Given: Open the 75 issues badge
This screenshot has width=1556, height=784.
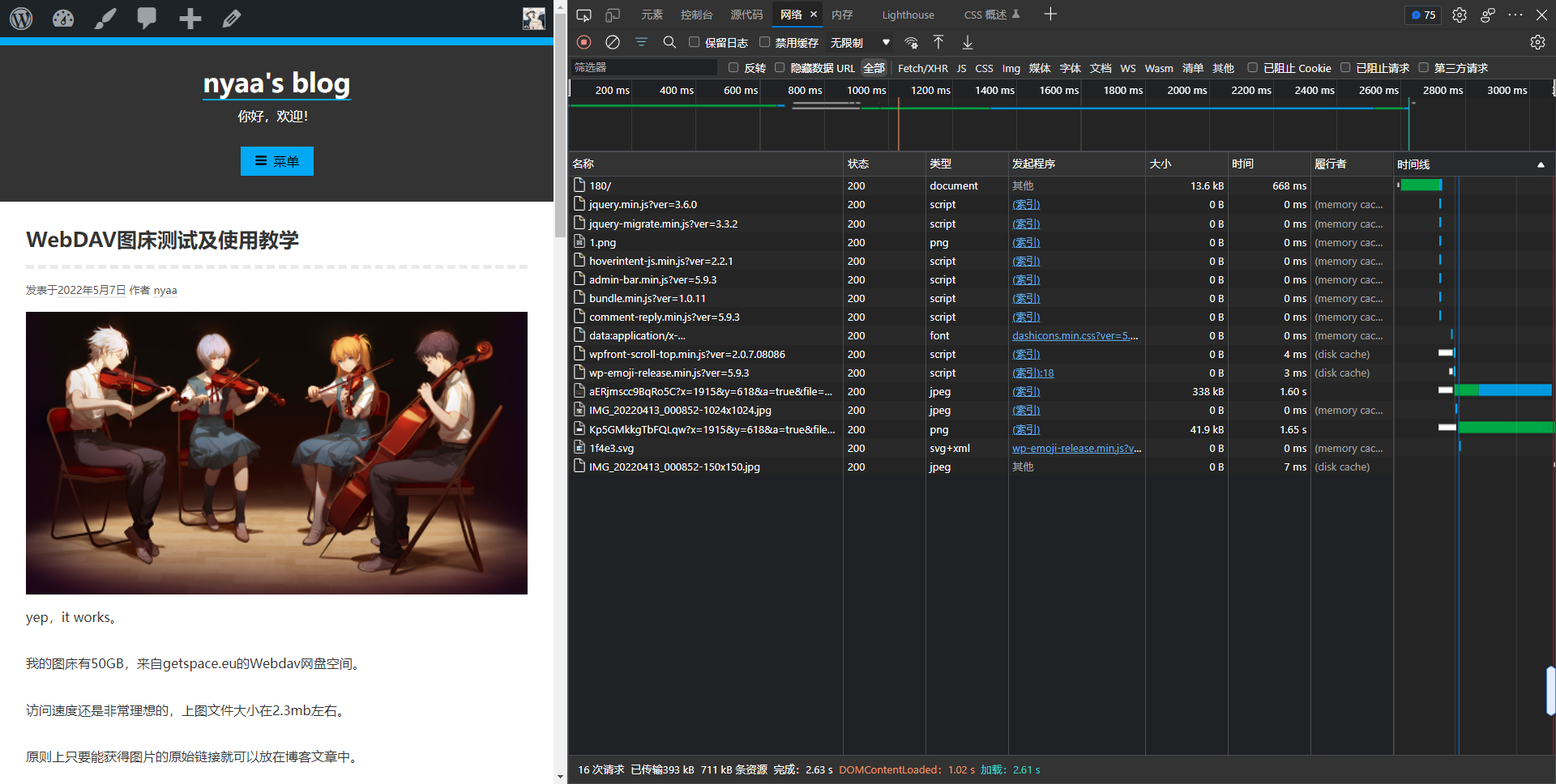Looking at the screenshot, I should coord(1423,15).
